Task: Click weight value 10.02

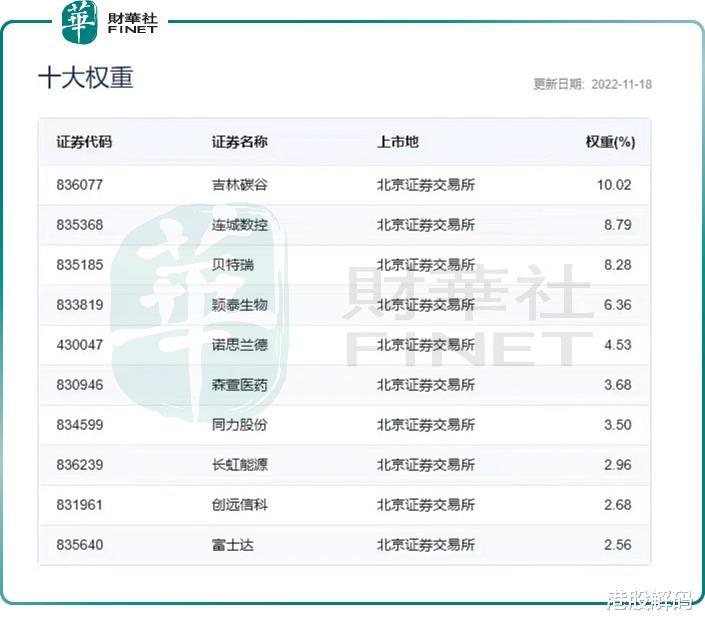Action: coord(614,185)
